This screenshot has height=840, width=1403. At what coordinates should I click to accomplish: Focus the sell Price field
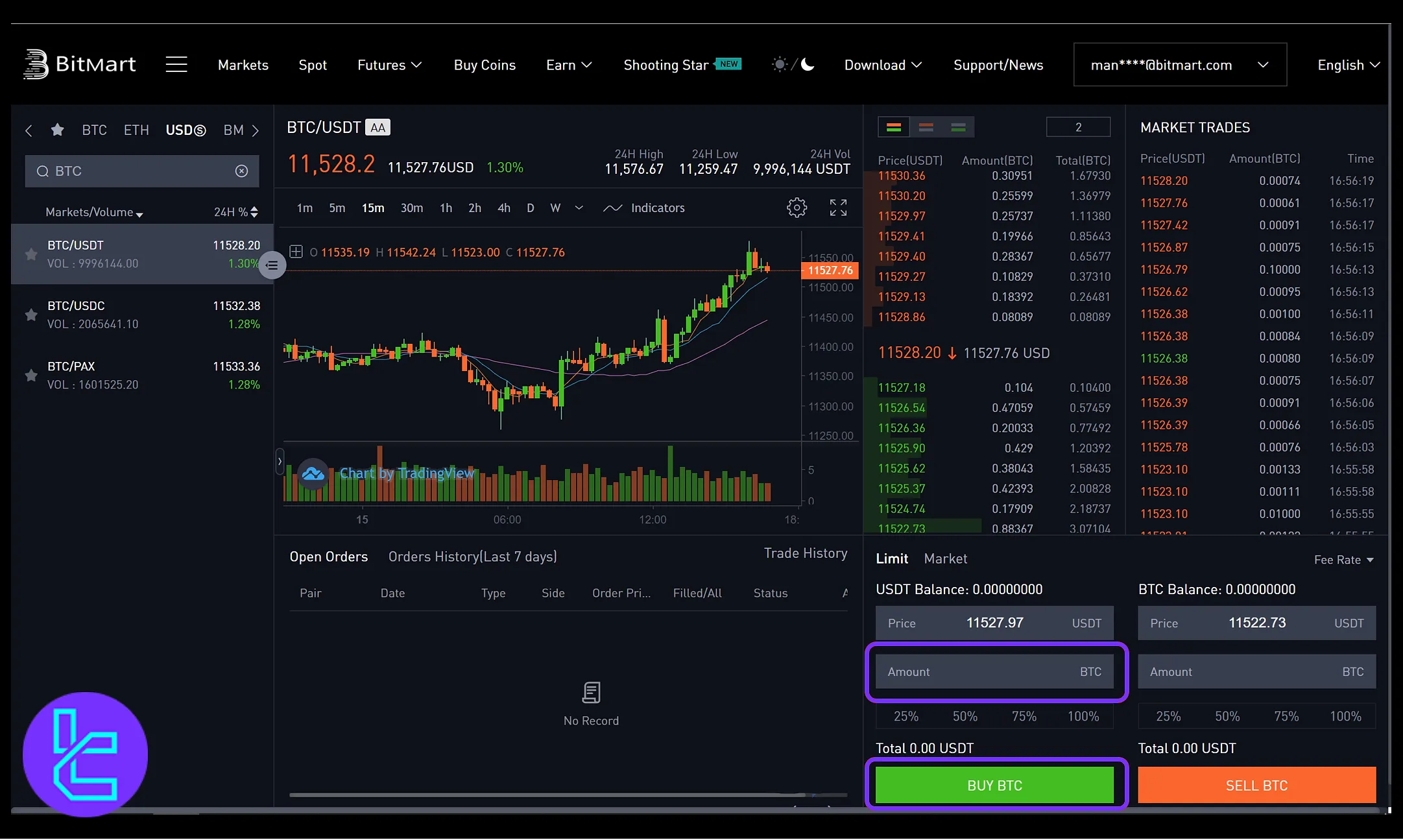point(1256,623)
